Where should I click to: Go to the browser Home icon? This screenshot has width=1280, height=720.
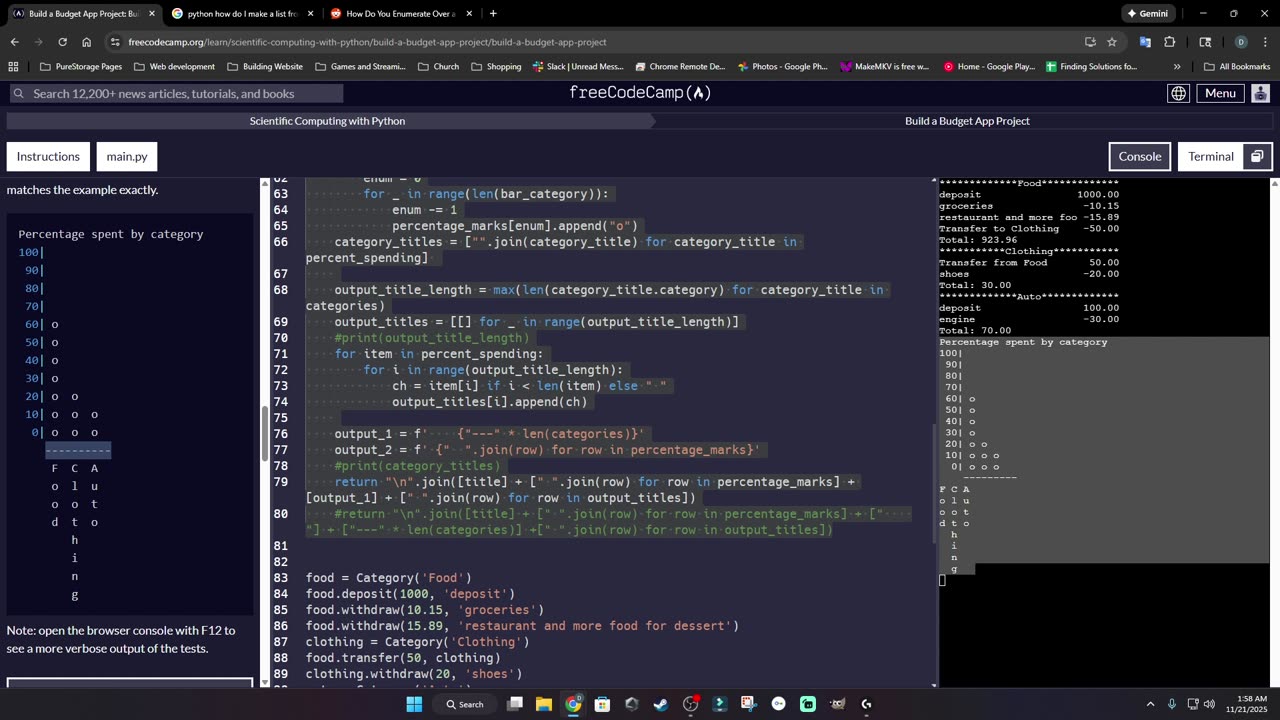tap(87, 42)
